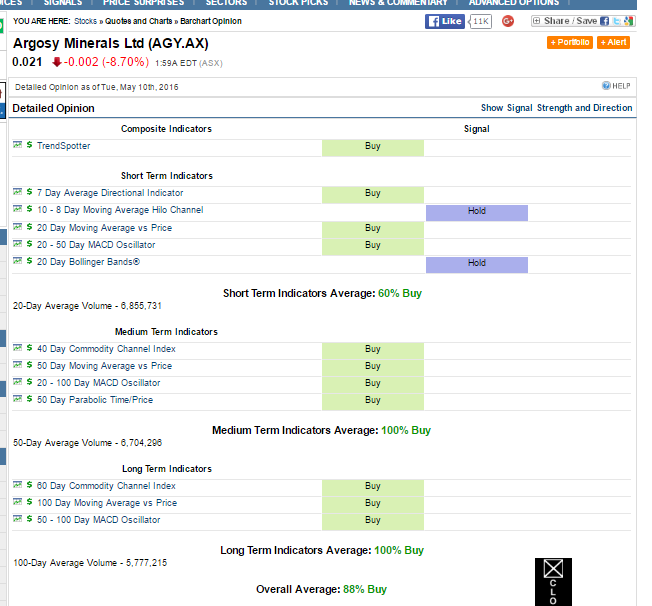This screenshot has height=606, width=652.
Task: Go to Stocks breadcrumb link
Action: pos(85,21)
